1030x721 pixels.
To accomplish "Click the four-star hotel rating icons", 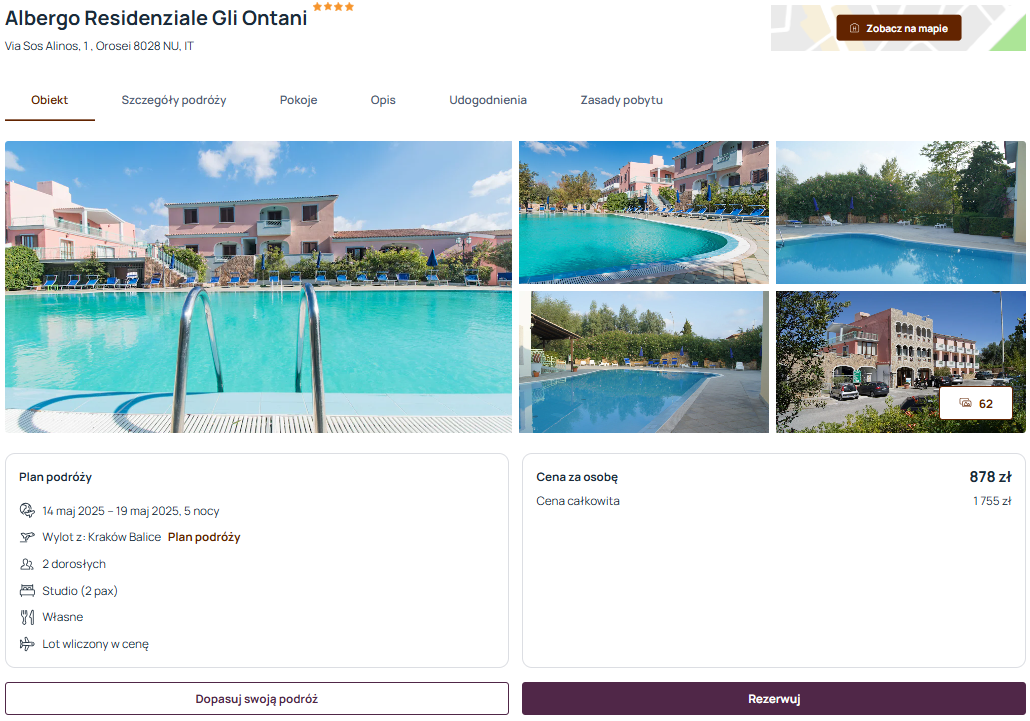I will click(333, 7).
